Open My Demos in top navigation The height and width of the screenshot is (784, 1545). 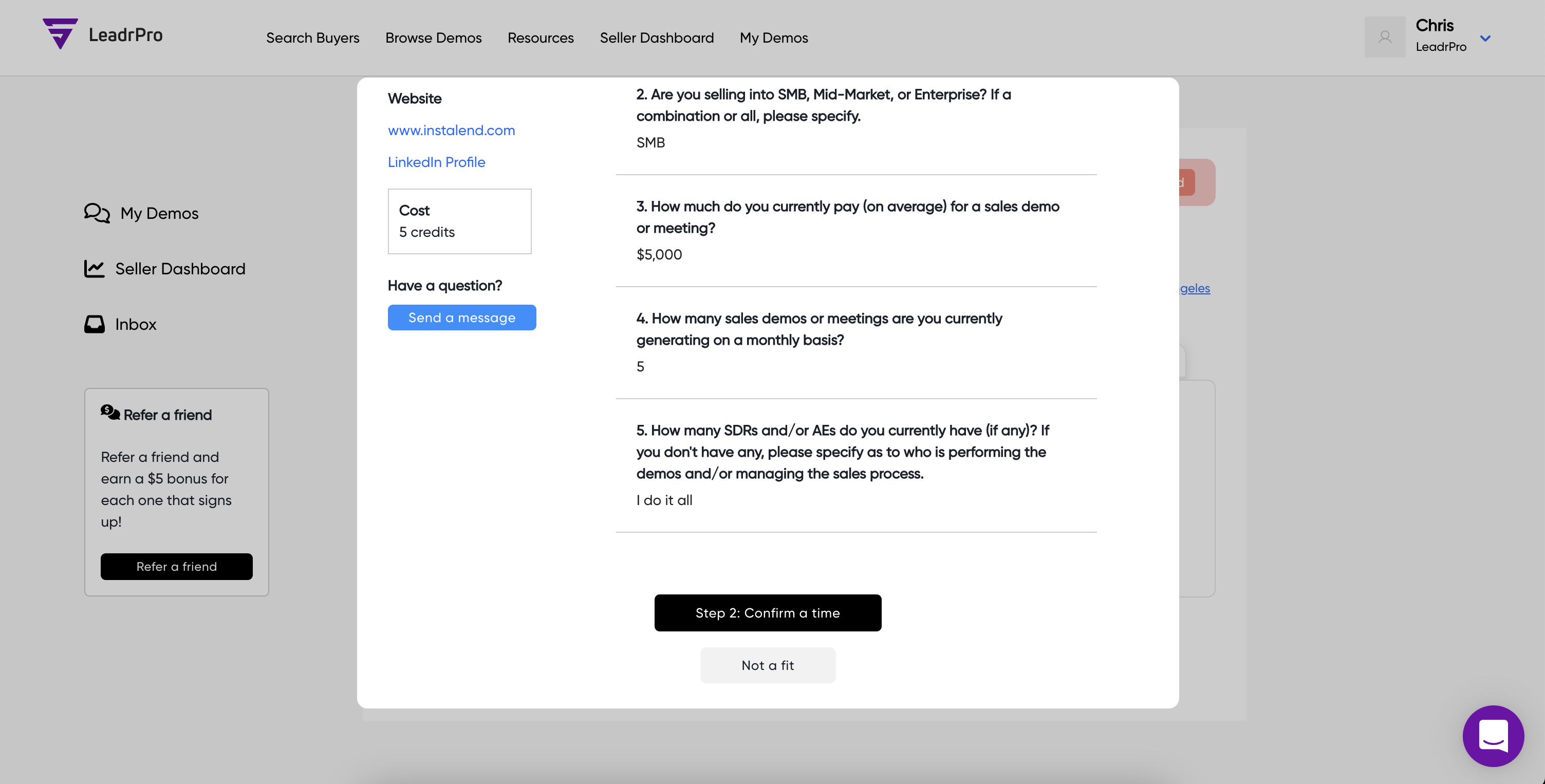pyautogui.click(x=774, y=38)
